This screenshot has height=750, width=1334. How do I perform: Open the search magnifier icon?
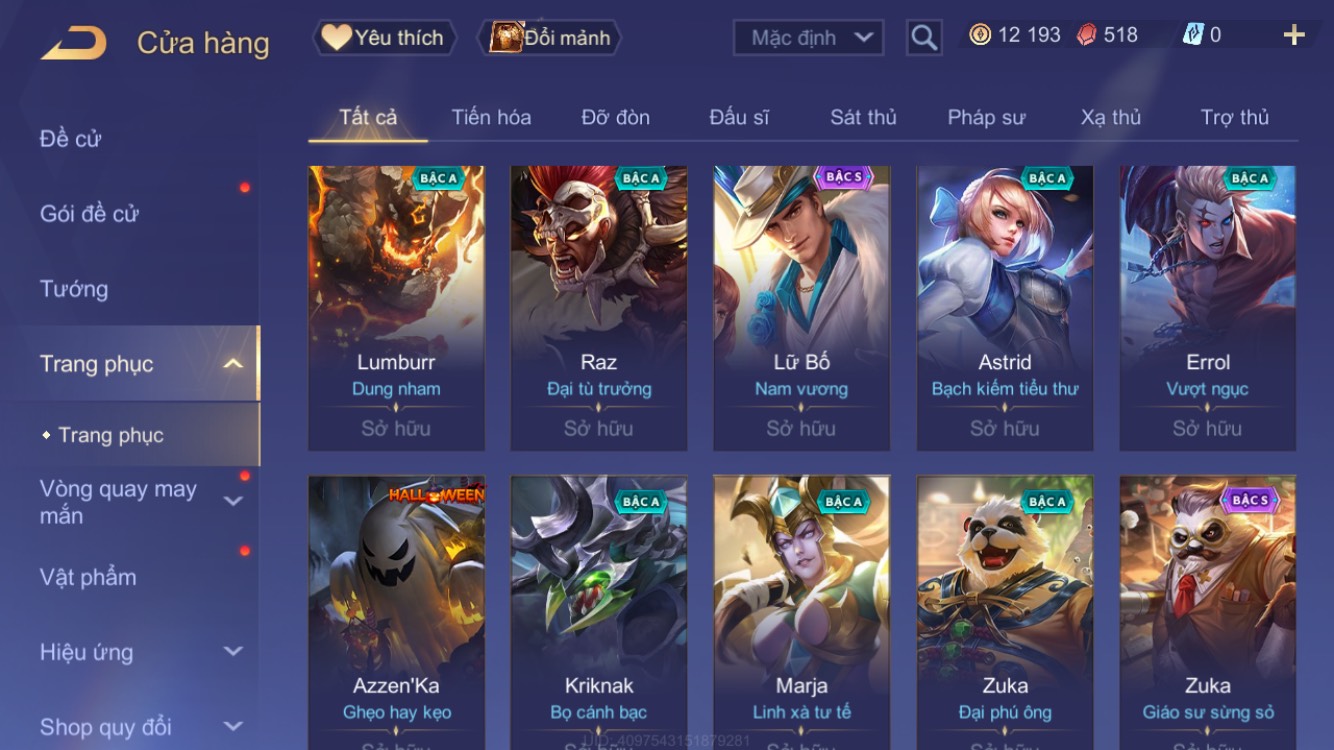924,38
